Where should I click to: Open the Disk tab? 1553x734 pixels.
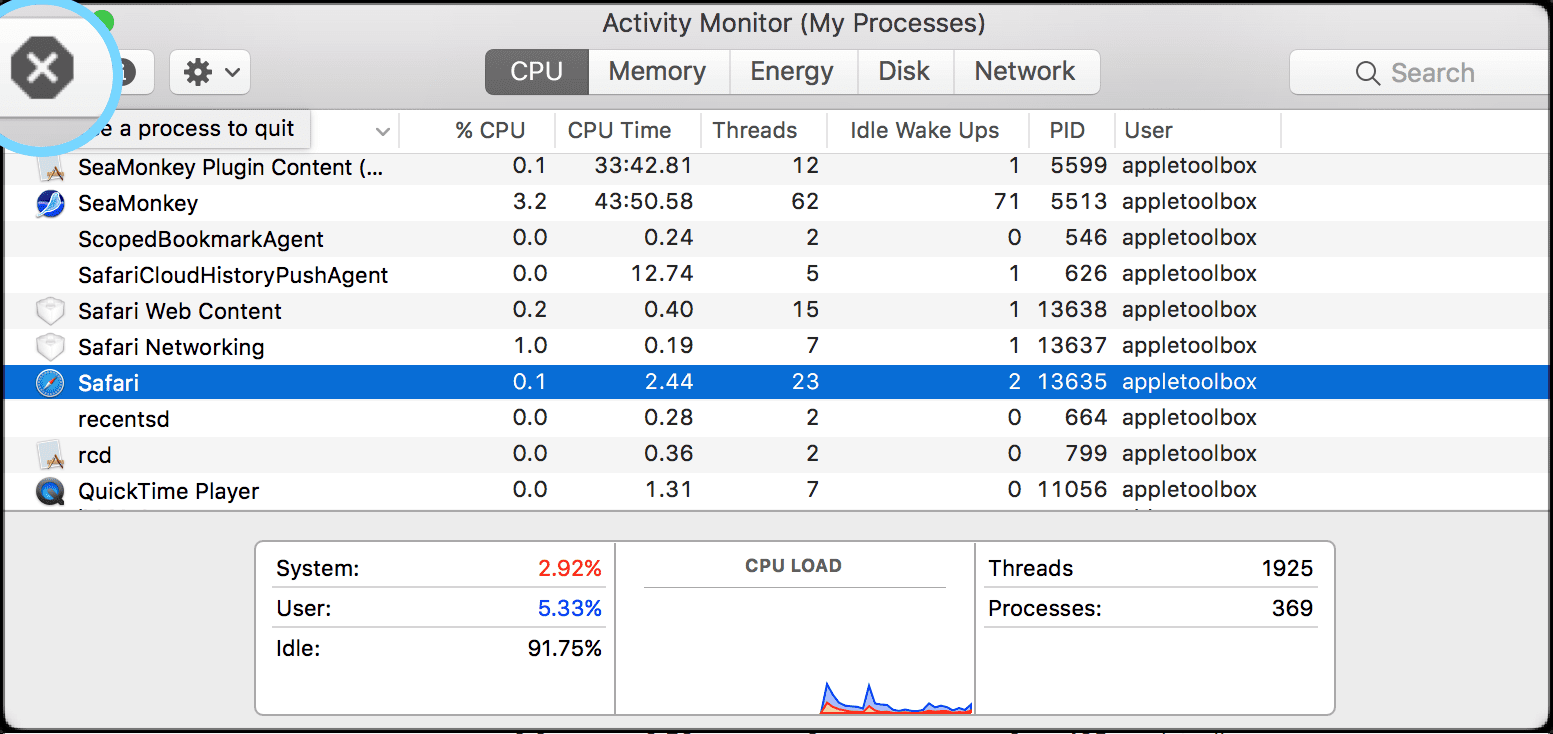[x=903, y=72]
